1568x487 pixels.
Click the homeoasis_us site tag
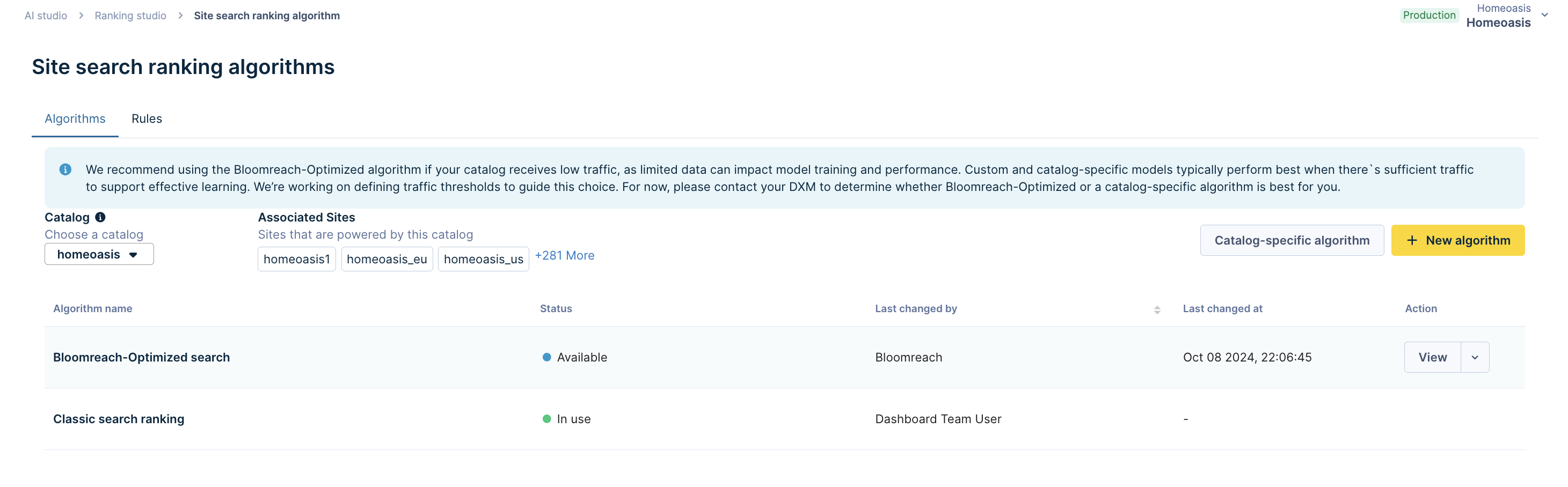click(483, 259)
